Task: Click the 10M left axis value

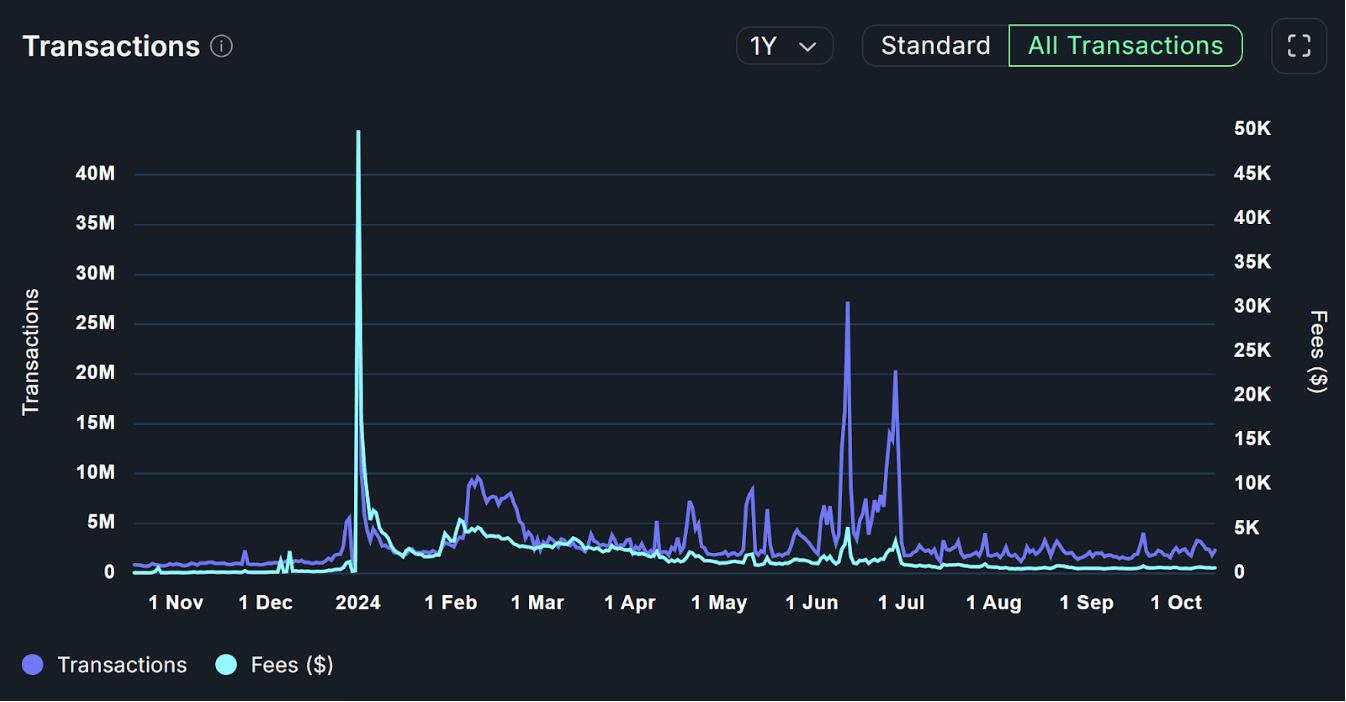Action: point(96,472)
